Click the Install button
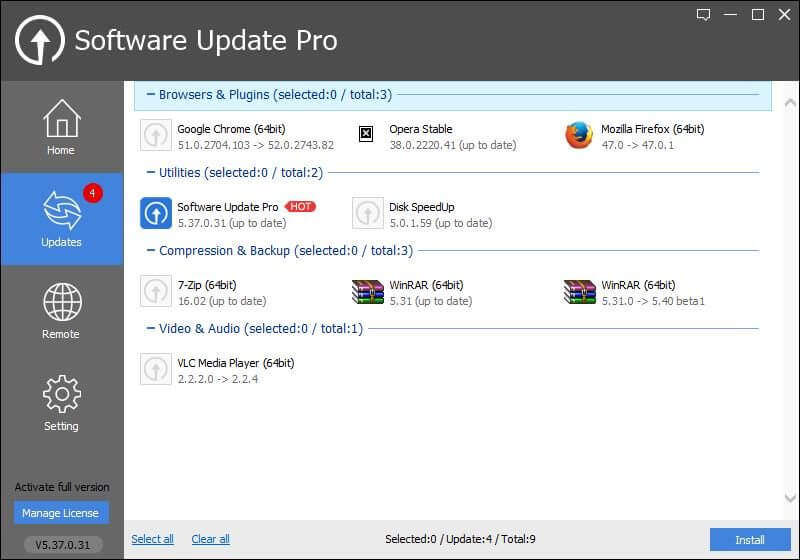Viewport: 800px width, 560px height. [x=750, y=540]
